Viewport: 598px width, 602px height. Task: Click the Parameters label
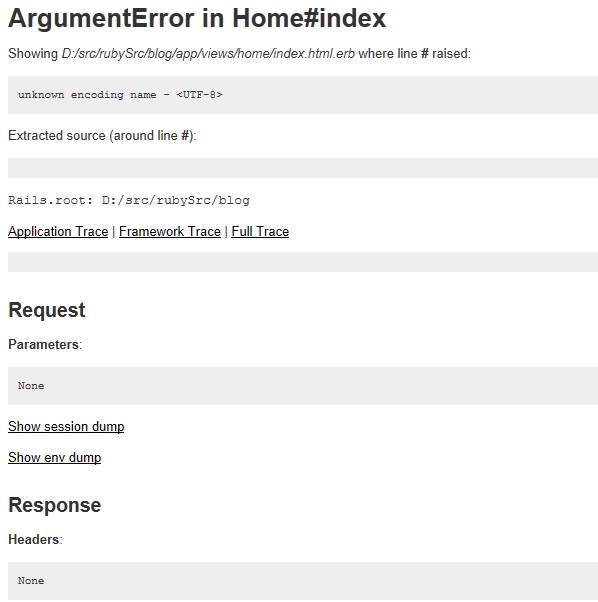(x=45, y=344)
